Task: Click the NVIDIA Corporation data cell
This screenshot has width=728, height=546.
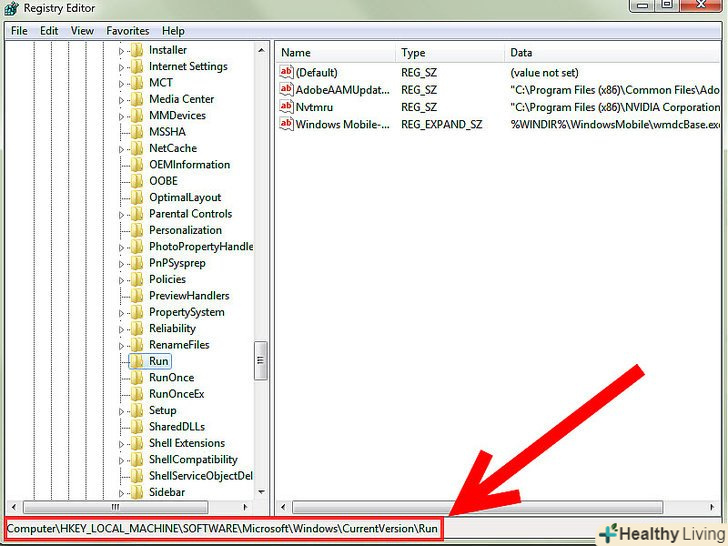Action: click(615, 107)
